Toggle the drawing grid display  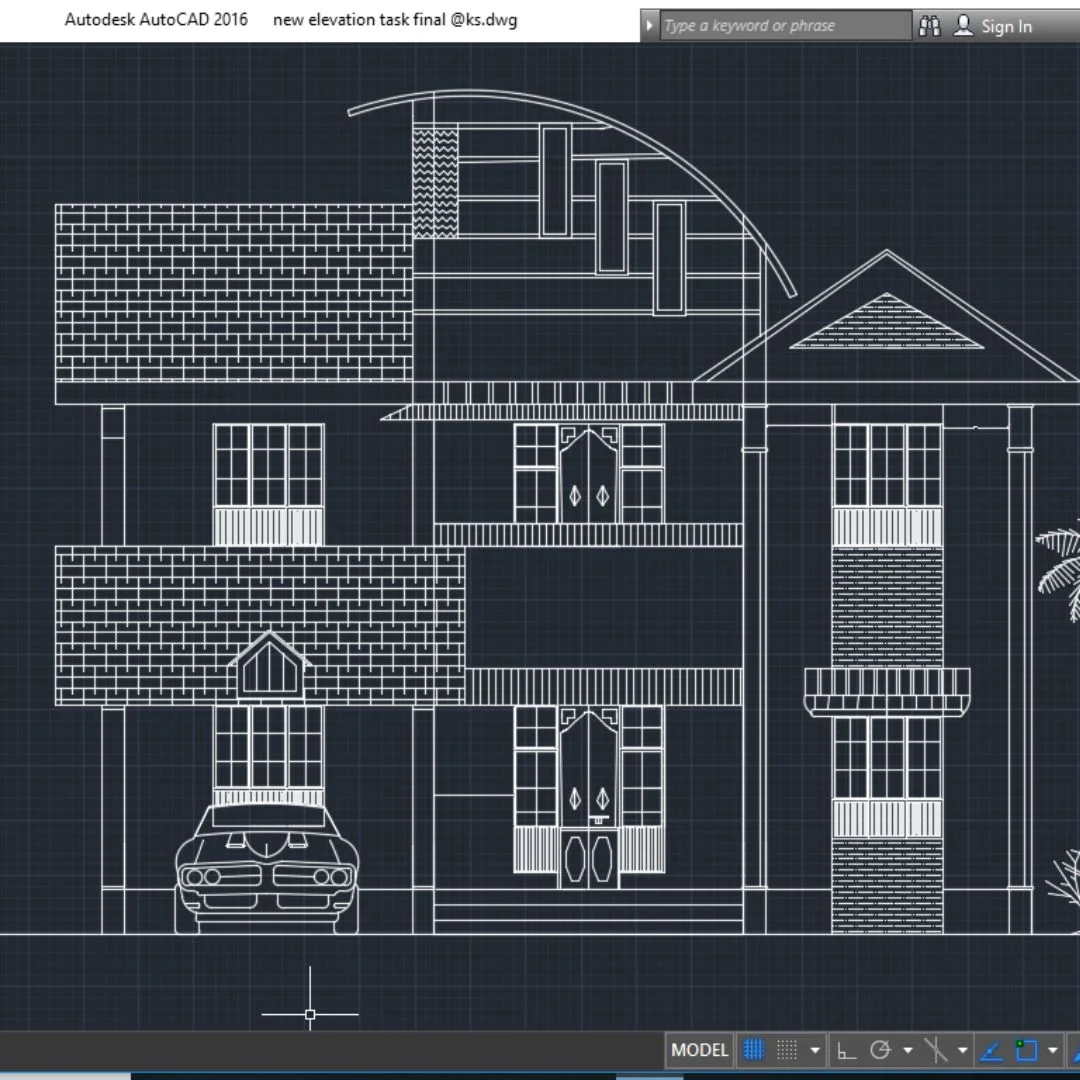(754, 1050)
